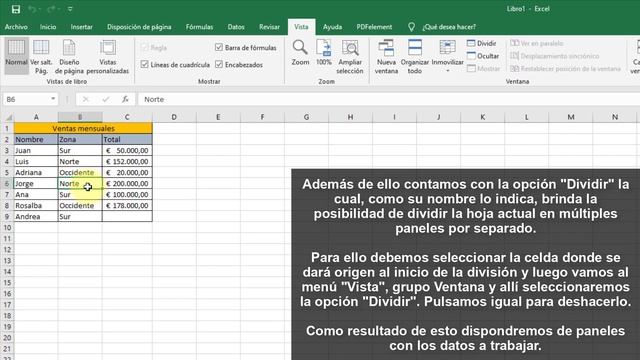Click the lightbulb tell-me icon
Screen dimensions: 640x360
pyautogui.click(x=411, y=27)
